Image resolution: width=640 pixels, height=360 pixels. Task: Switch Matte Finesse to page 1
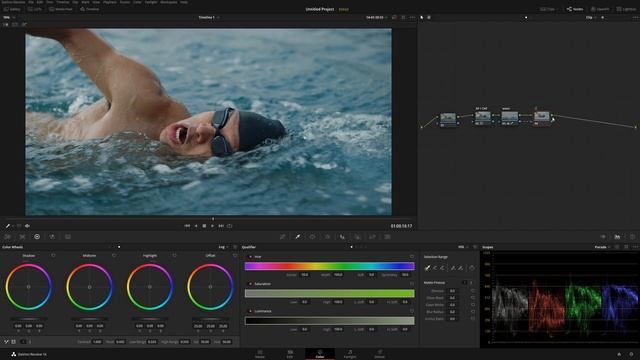pyautogui.click(x=464, y=282)
